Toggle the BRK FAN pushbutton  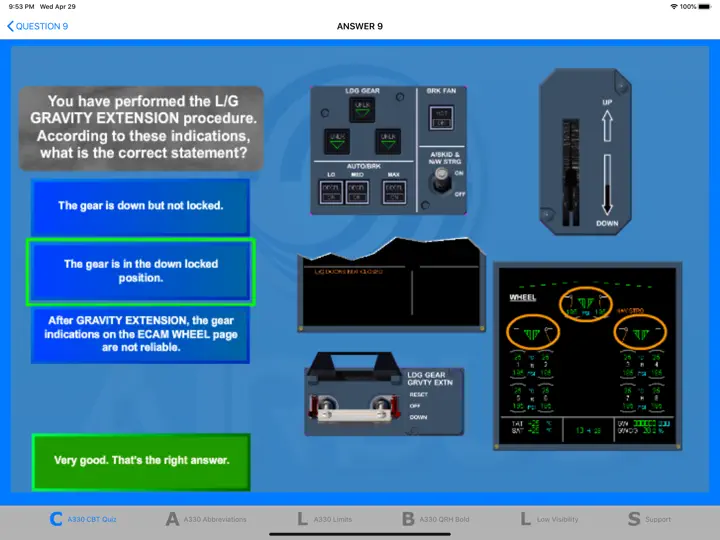pyautogui.click(x=441, y=118)
